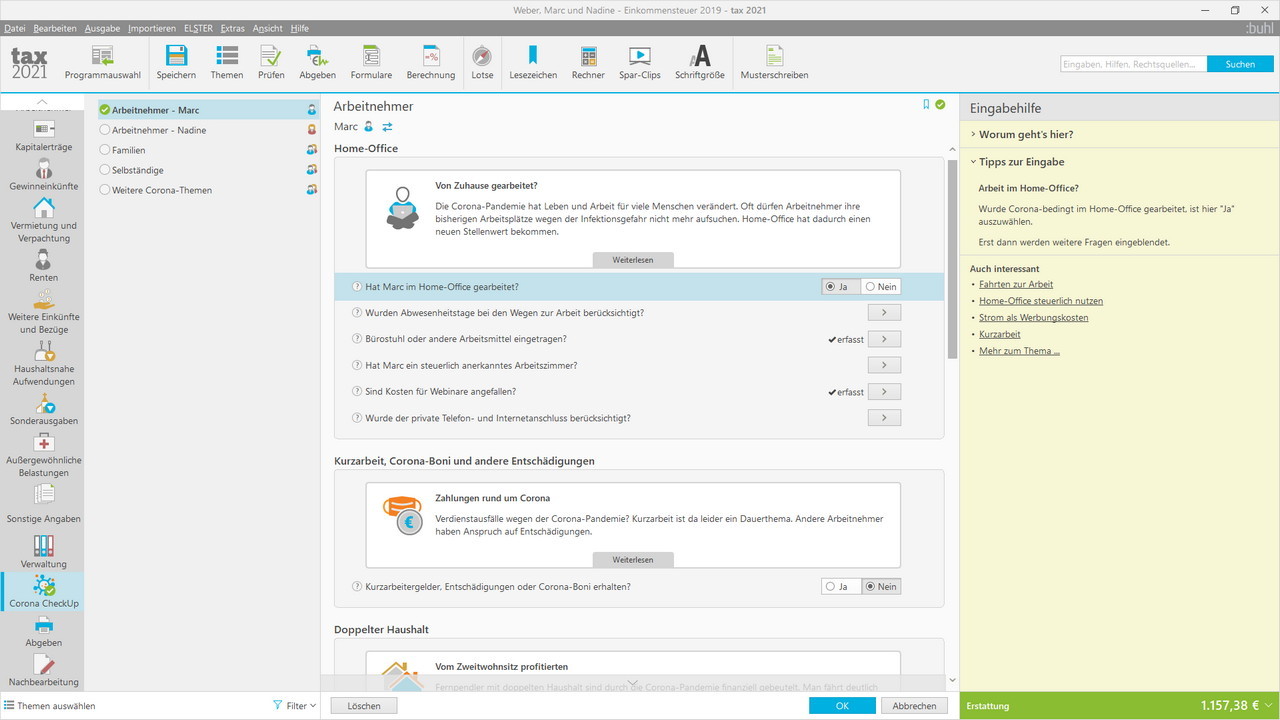Open the Extras menu
Image resolution: width=1280 pixels, height=720 pixels.
[x=232, y=28]
